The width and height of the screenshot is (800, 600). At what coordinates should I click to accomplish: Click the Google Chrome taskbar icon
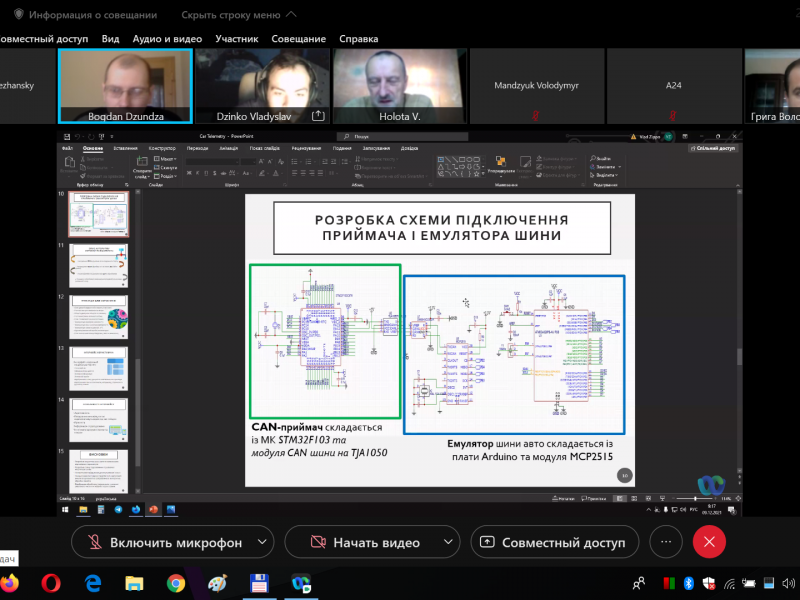coord(176,582)
